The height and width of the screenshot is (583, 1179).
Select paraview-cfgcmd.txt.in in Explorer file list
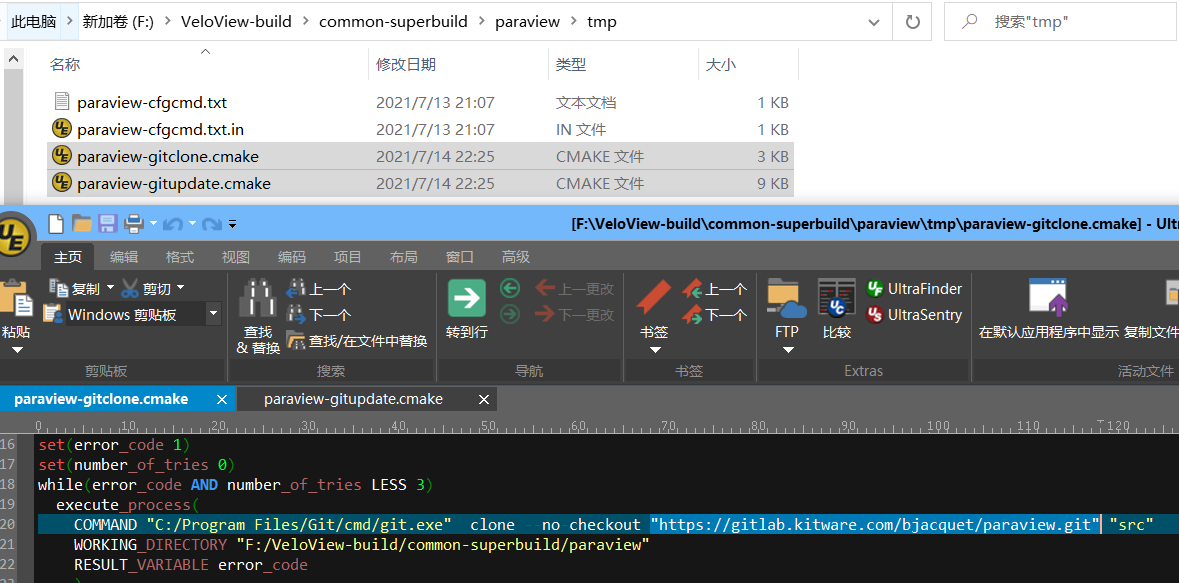(x=420, y=129)
